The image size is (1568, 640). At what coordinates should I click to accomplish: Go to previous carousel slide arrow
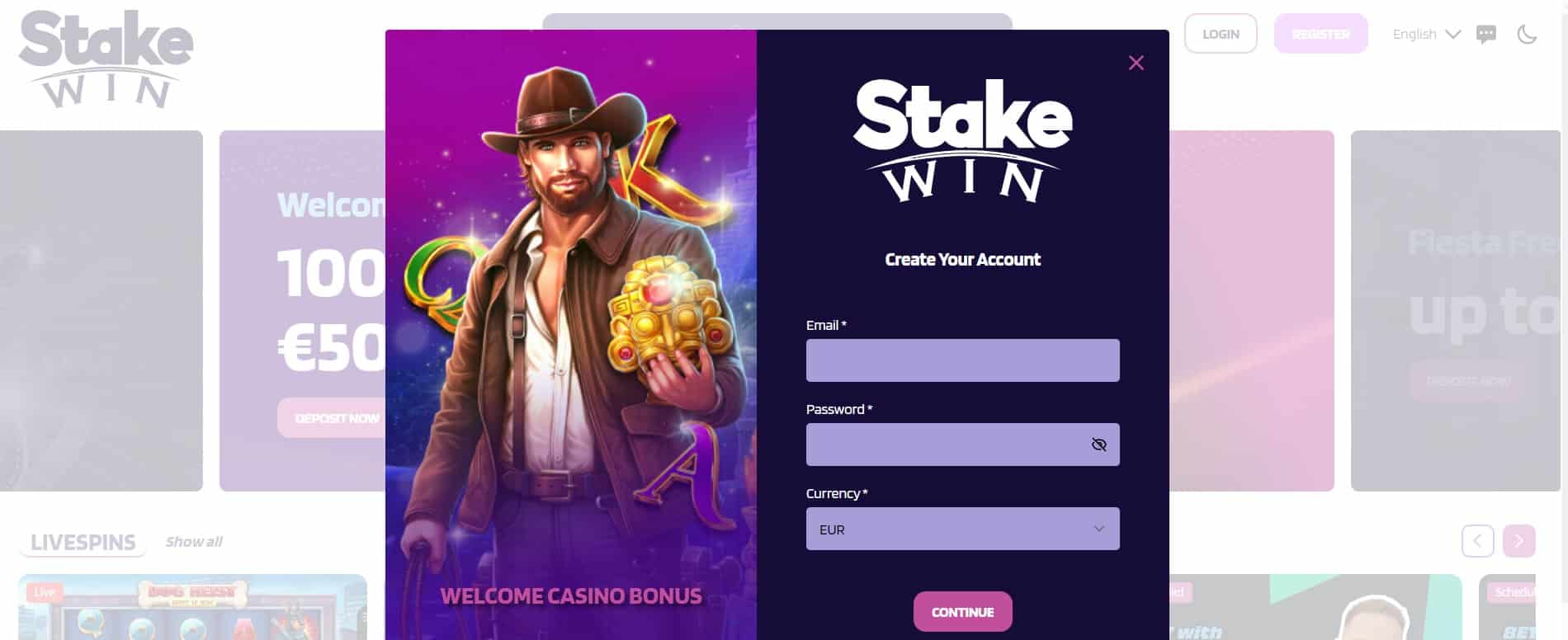pos(1477,541)
